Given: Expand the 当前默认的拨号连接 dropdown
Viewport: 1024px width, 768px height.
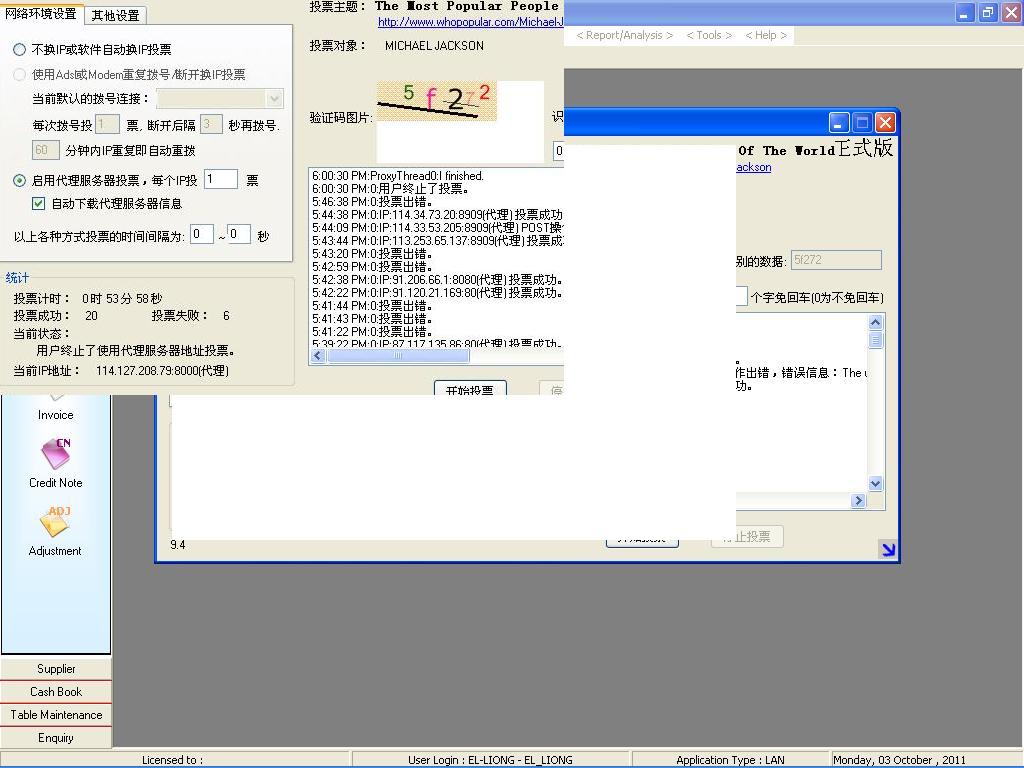Looking at the screenshot, I should [x=274, y=98].
